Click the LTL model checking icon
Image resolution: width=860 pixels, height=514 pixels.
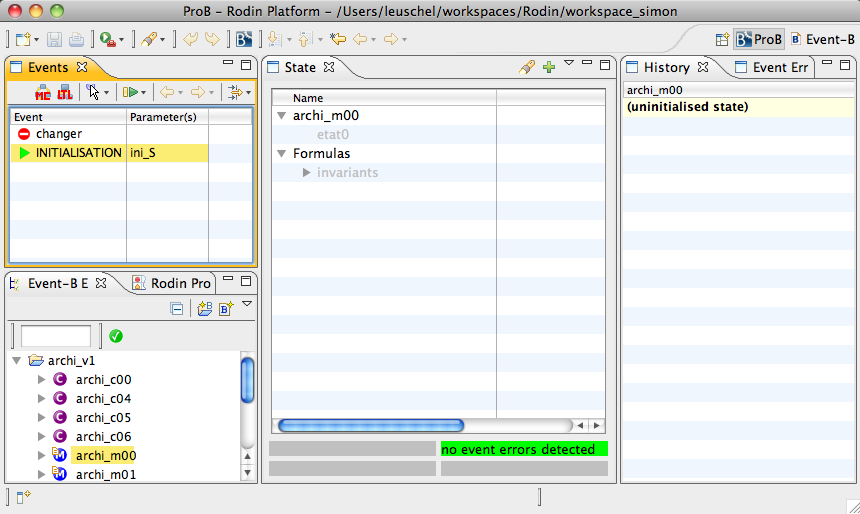click(x=64, y=93)
